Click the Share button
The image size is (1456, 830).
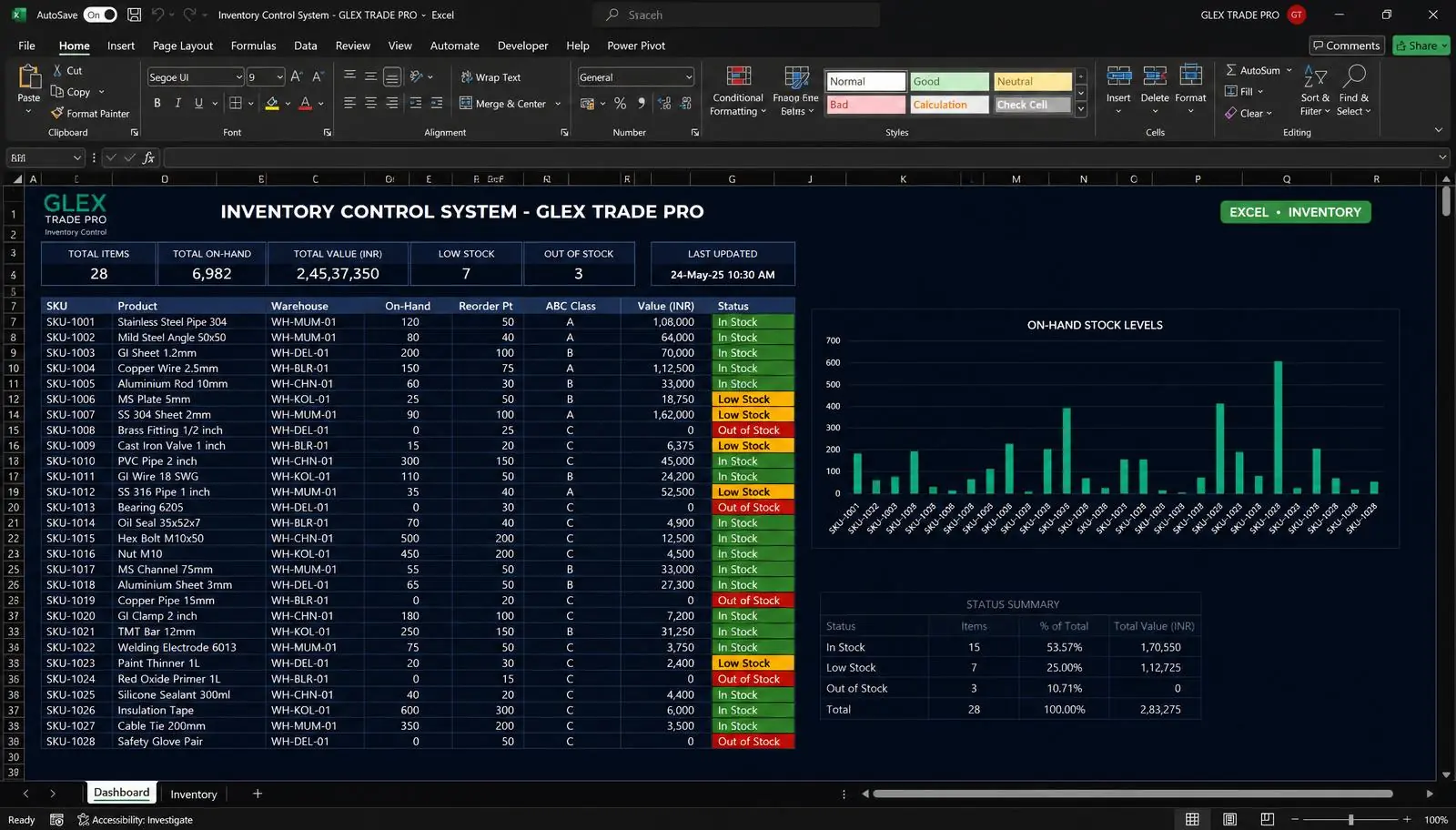(x=1421, y=46)
